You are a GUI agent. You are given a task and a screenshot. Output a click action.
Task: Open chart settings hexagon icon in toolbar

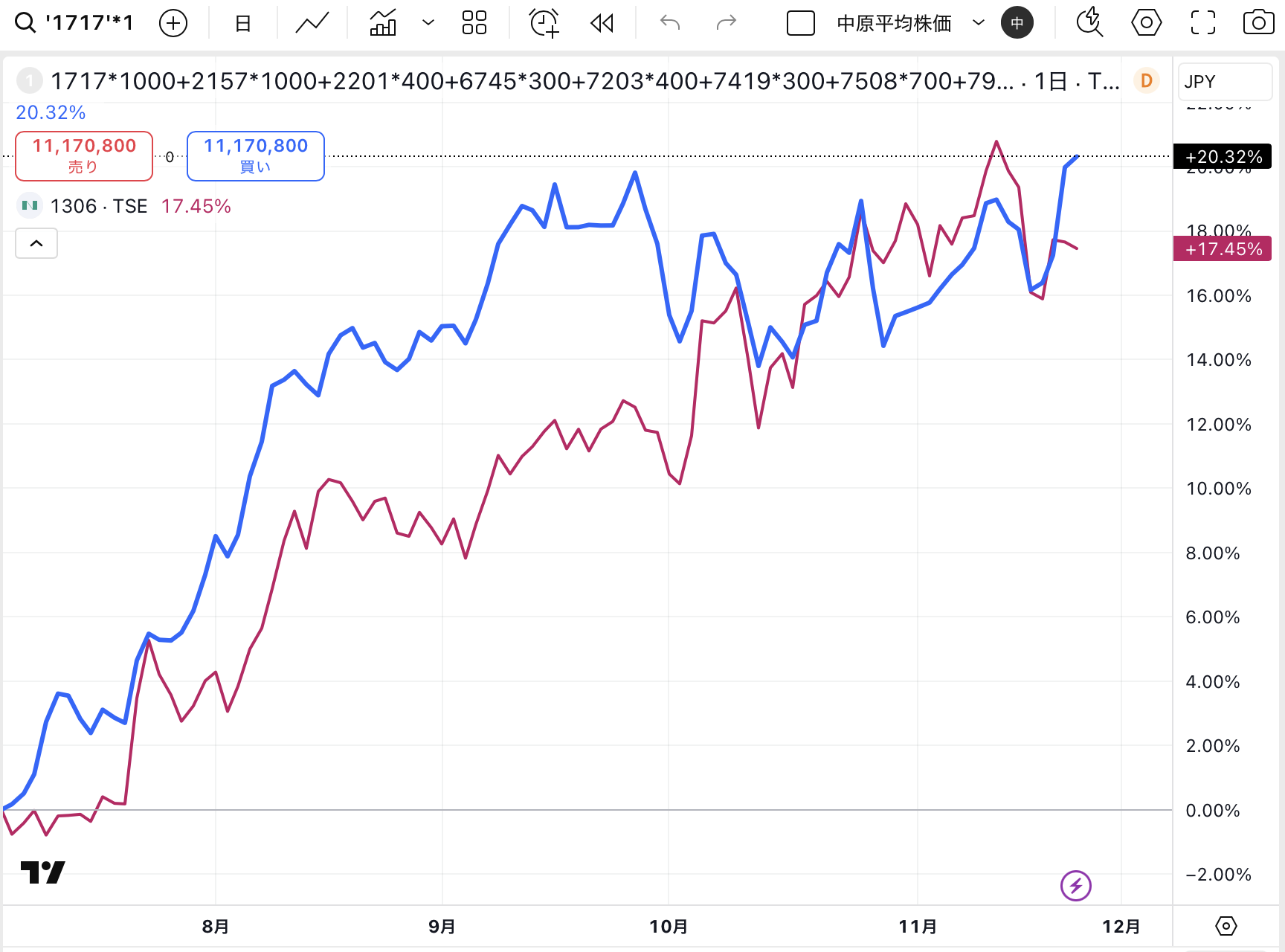[x=1146, y=23]
